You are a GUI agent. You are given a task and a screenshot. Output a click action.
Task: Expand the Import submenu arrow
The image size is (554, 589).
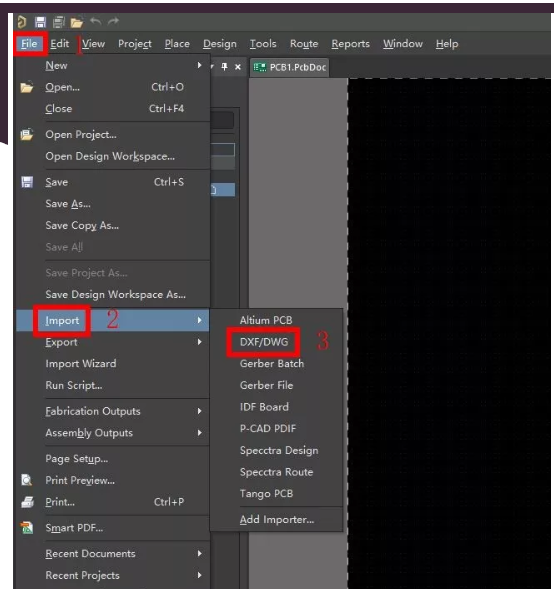pos(199,320)
